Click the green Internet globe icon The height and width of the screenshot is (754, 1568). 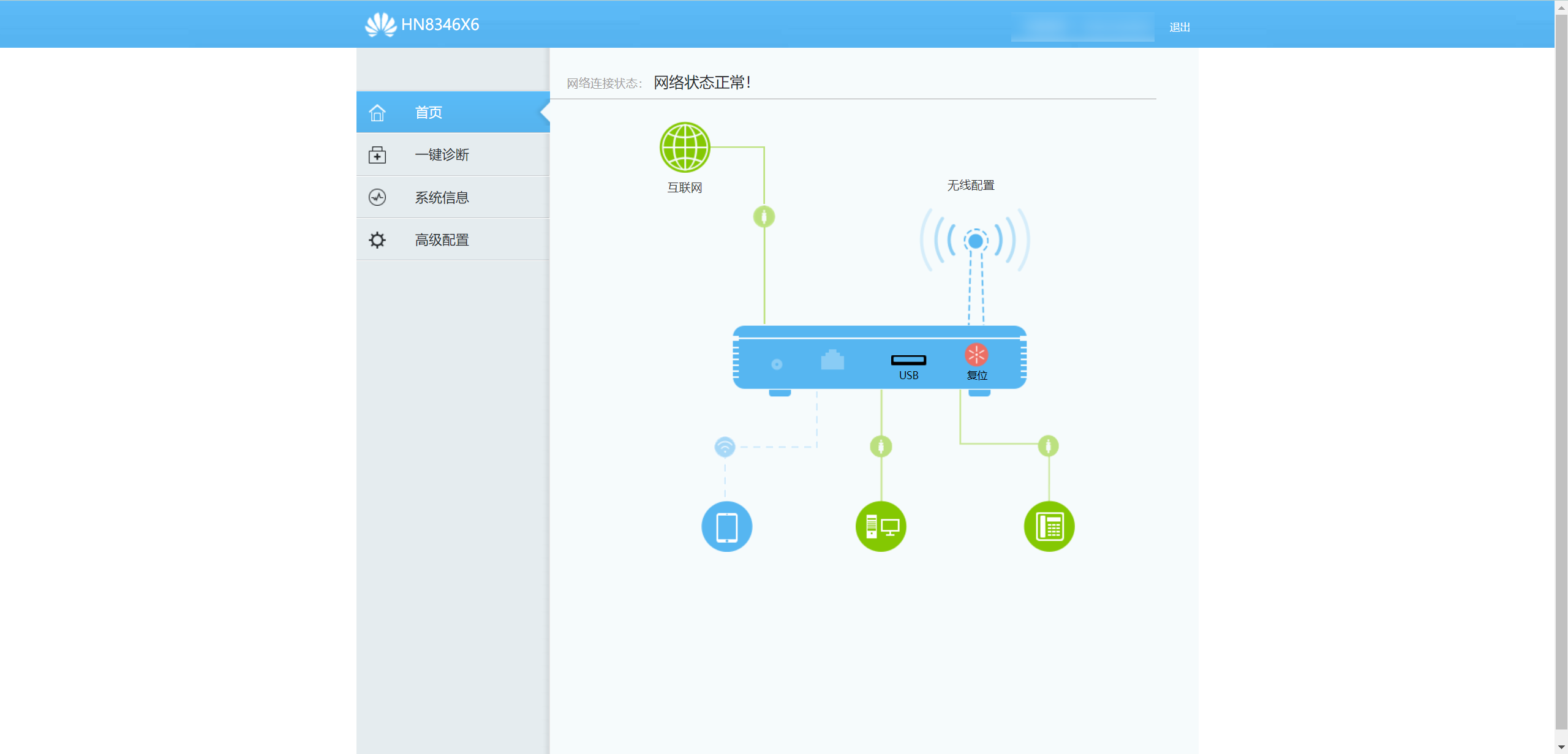tap(684, 148)
